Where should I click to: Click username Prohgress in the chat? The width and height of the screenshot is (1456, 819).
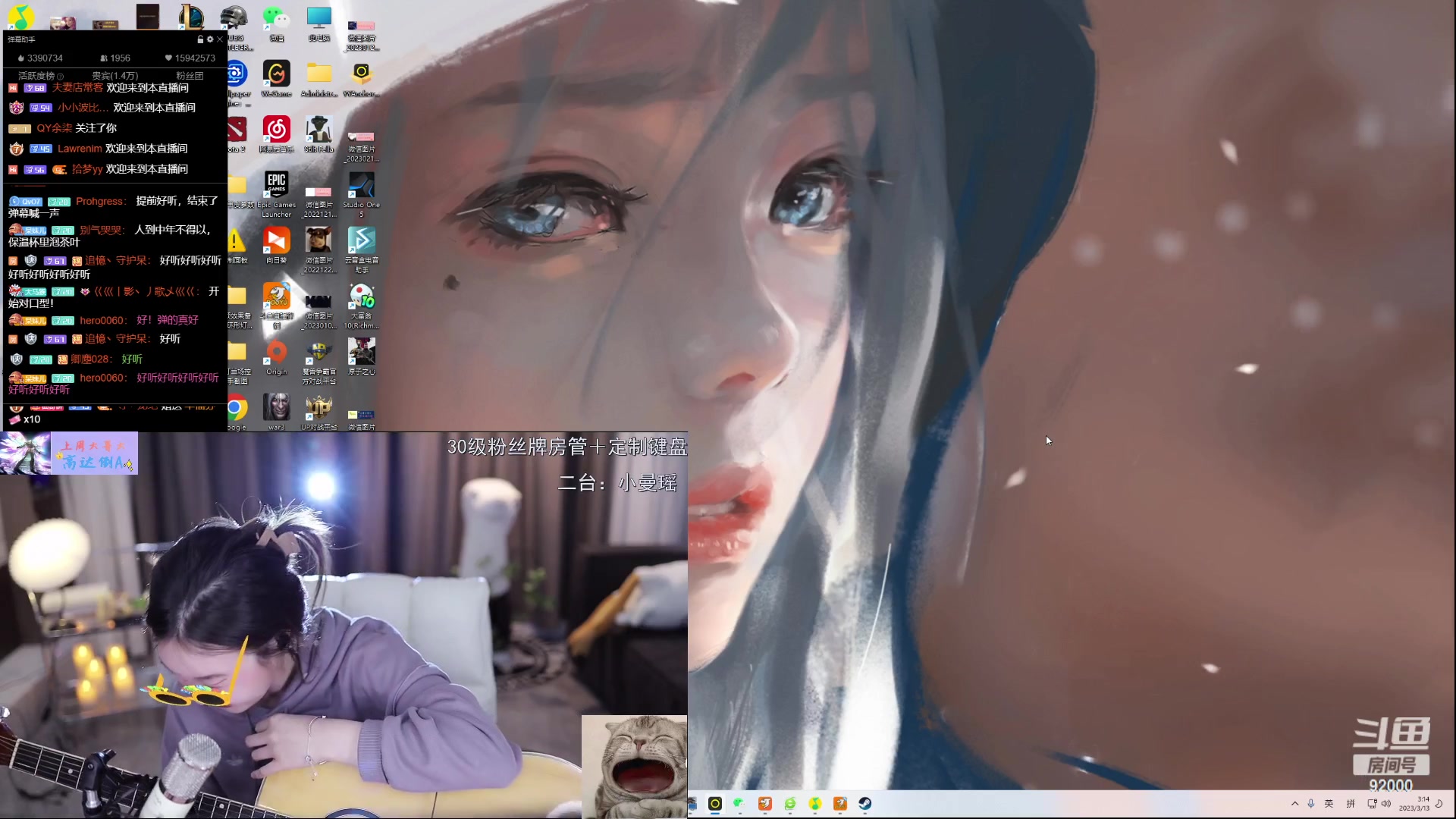100,202
